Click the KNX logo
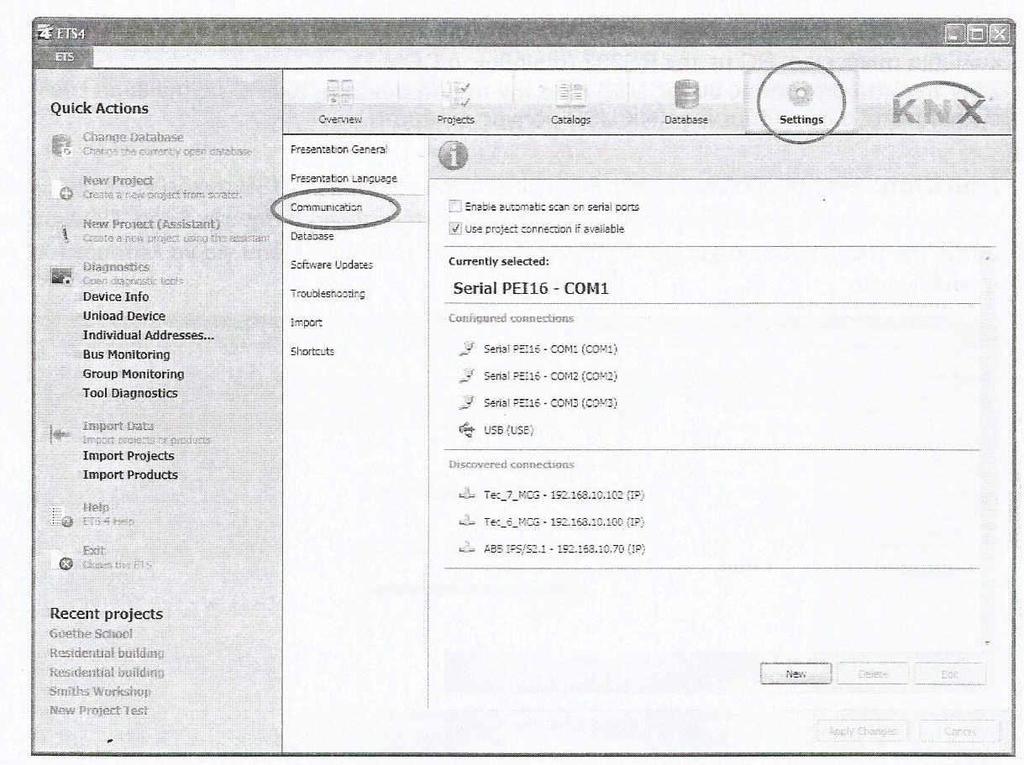This screenshot has height=765, width=1024. click(938, 103)
